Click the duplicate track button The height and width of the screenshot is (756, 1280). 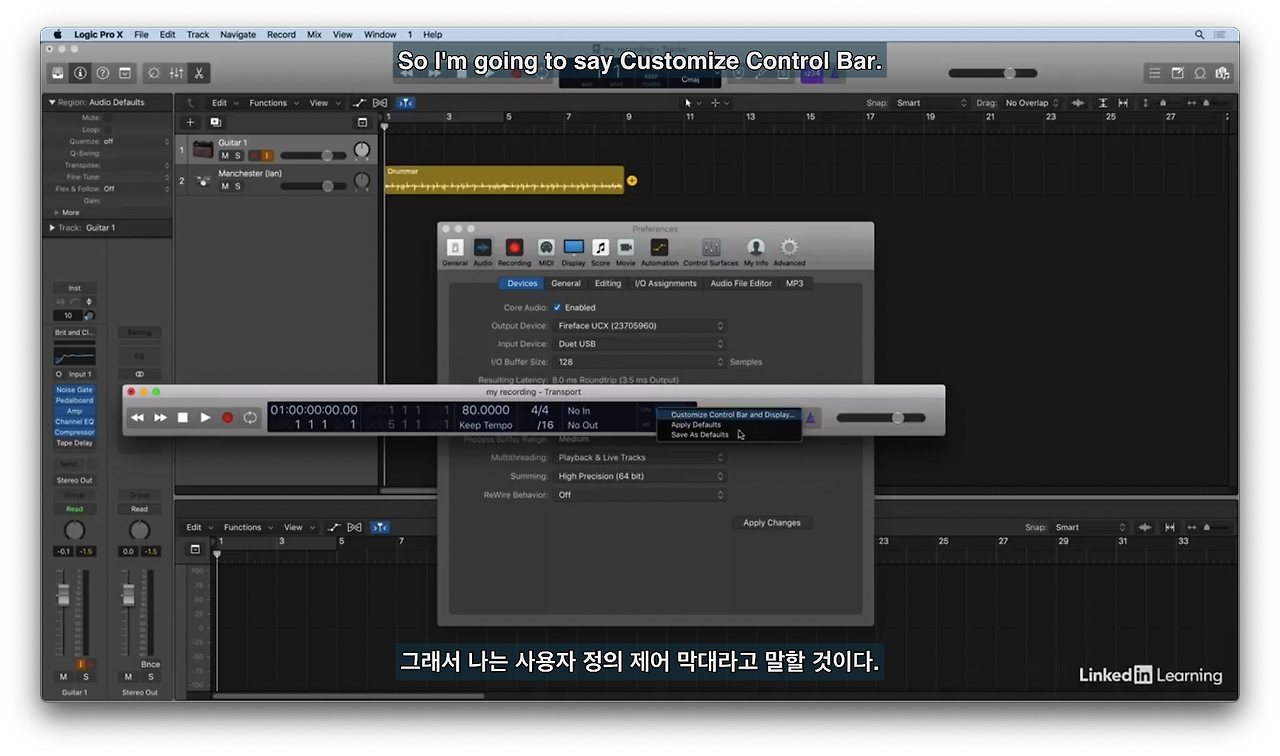click(x=215, y=122)
